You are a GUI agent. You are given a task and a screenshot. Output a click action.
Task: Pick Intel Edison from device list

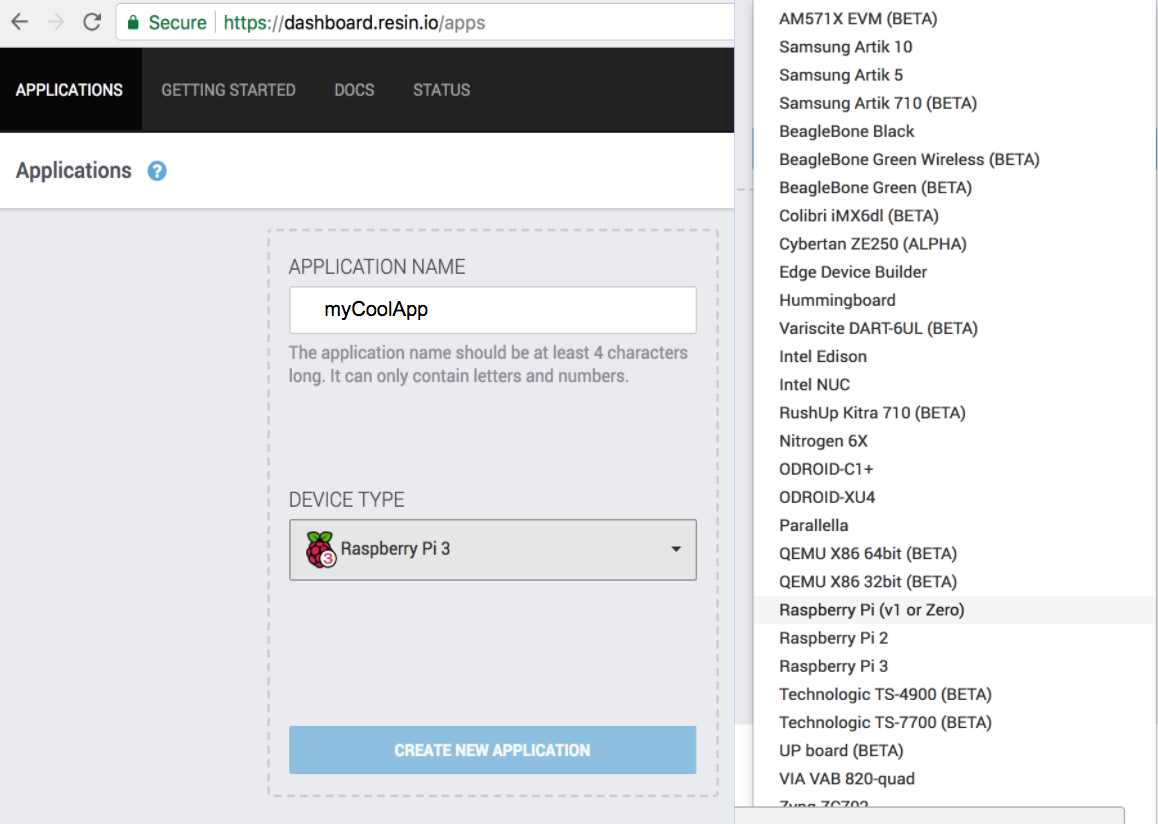pos(822,356)
